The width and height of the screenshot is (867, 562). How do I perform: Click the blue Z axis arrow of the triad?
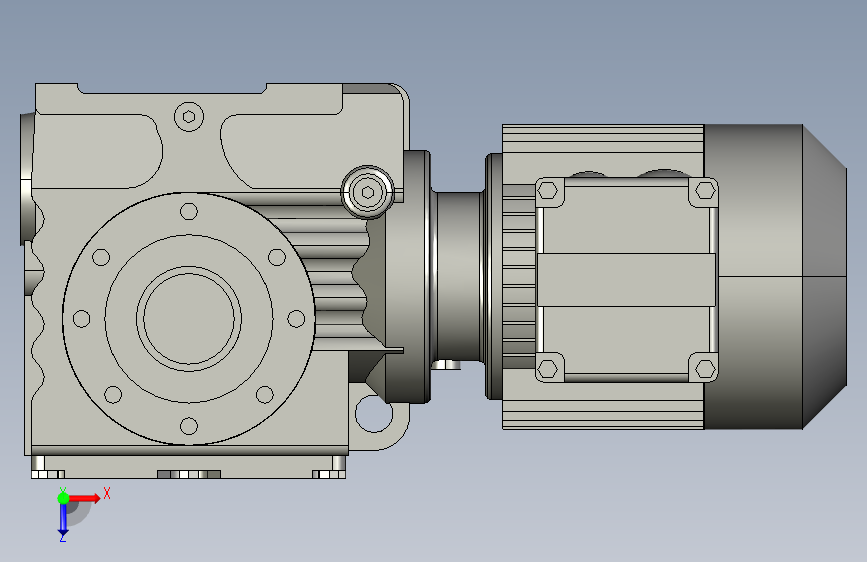tap(63, 520)
